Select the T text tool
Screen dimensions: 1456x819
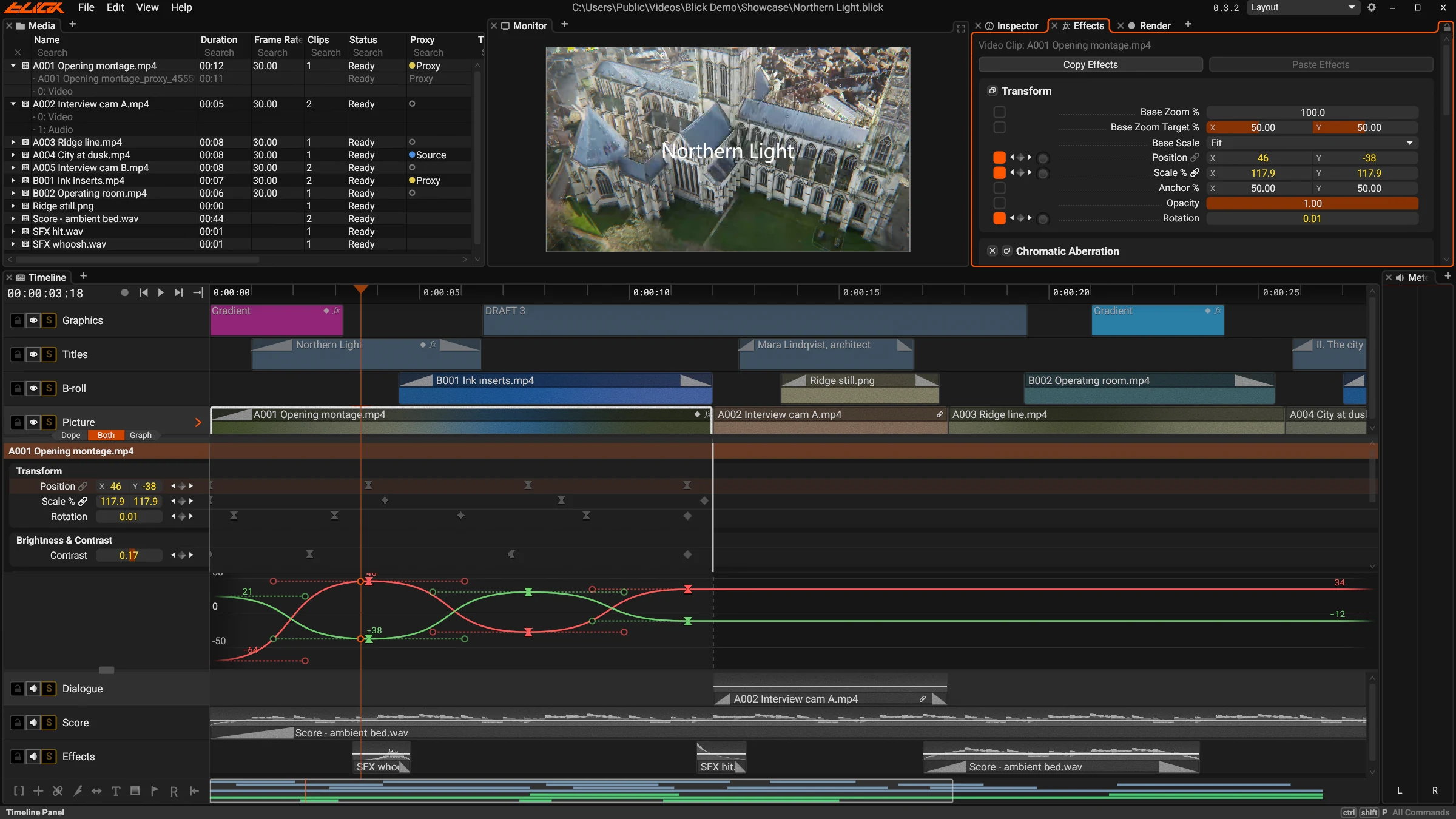coord(116,791)
